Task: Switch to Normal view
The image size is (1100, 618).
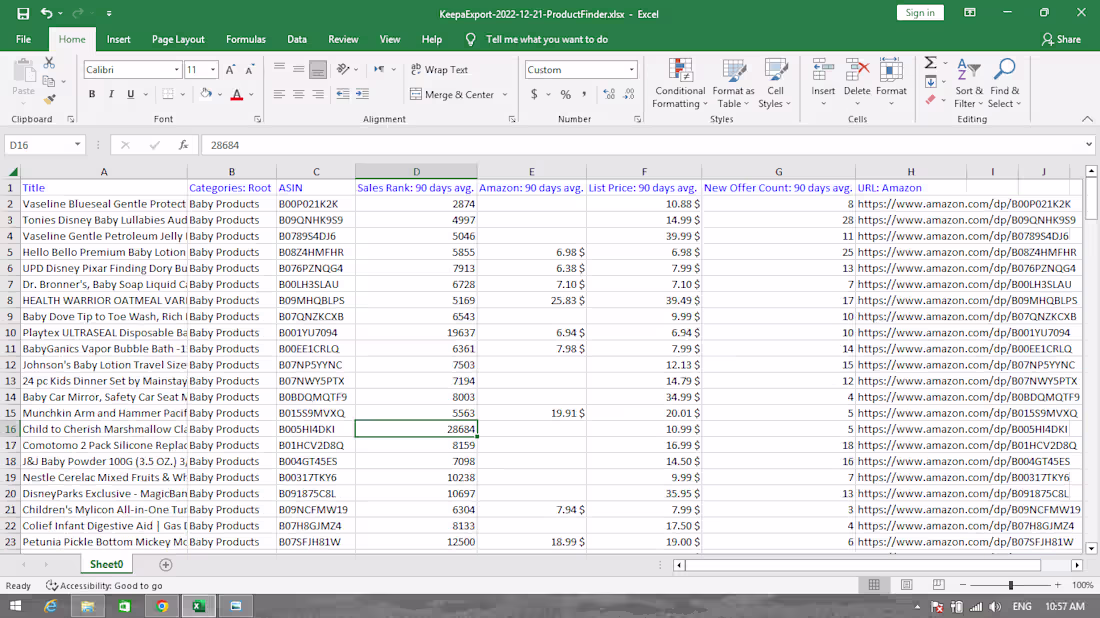Action: point(874,585)
